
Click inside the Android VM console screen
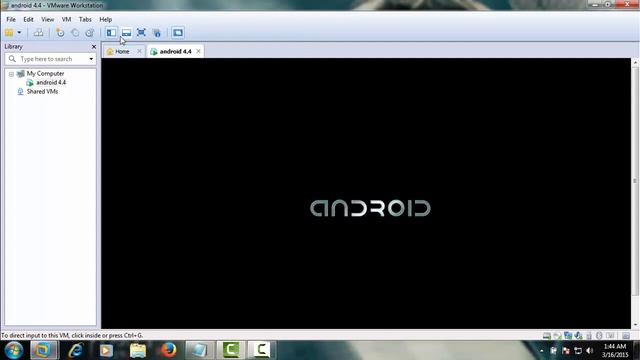point(366,193)
